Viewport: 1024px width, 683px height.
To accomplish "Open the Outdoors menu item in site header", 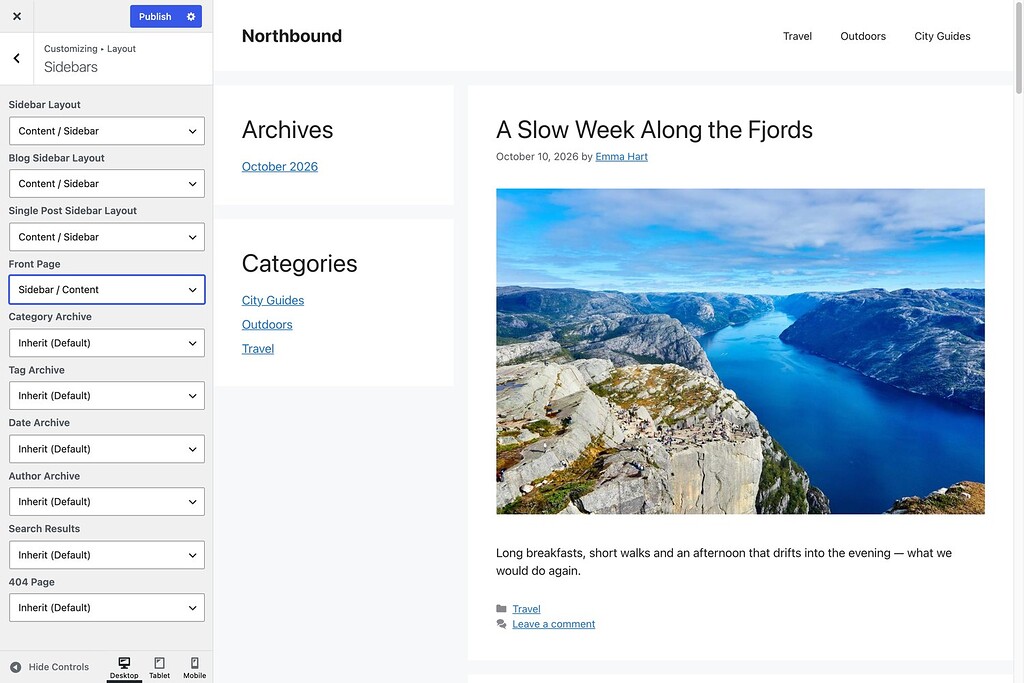I will (x=863, y=36).
